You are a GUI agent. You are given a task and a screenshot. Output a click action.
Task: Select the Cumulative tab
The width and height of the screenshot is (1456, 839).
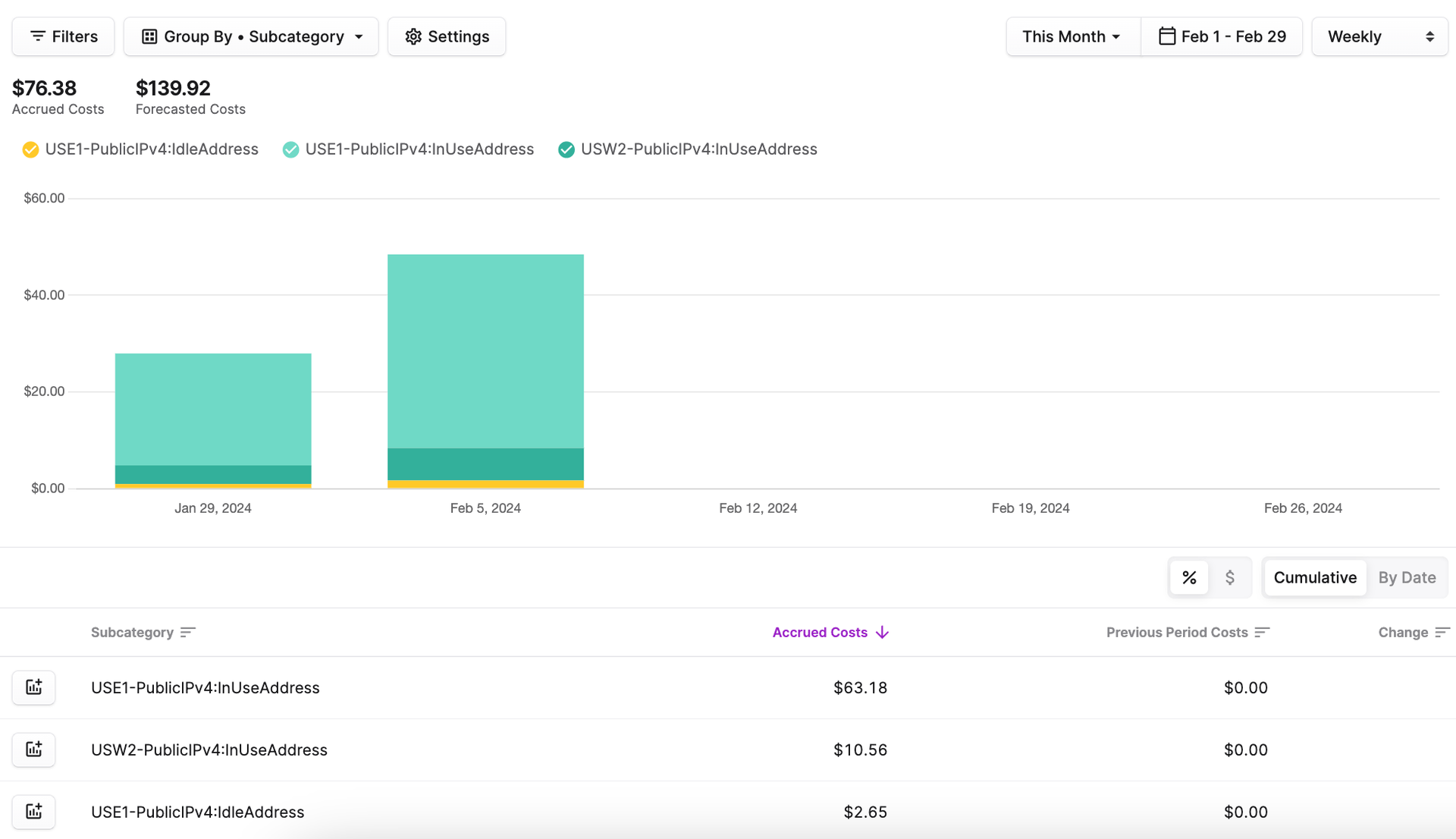[1314, 577]
